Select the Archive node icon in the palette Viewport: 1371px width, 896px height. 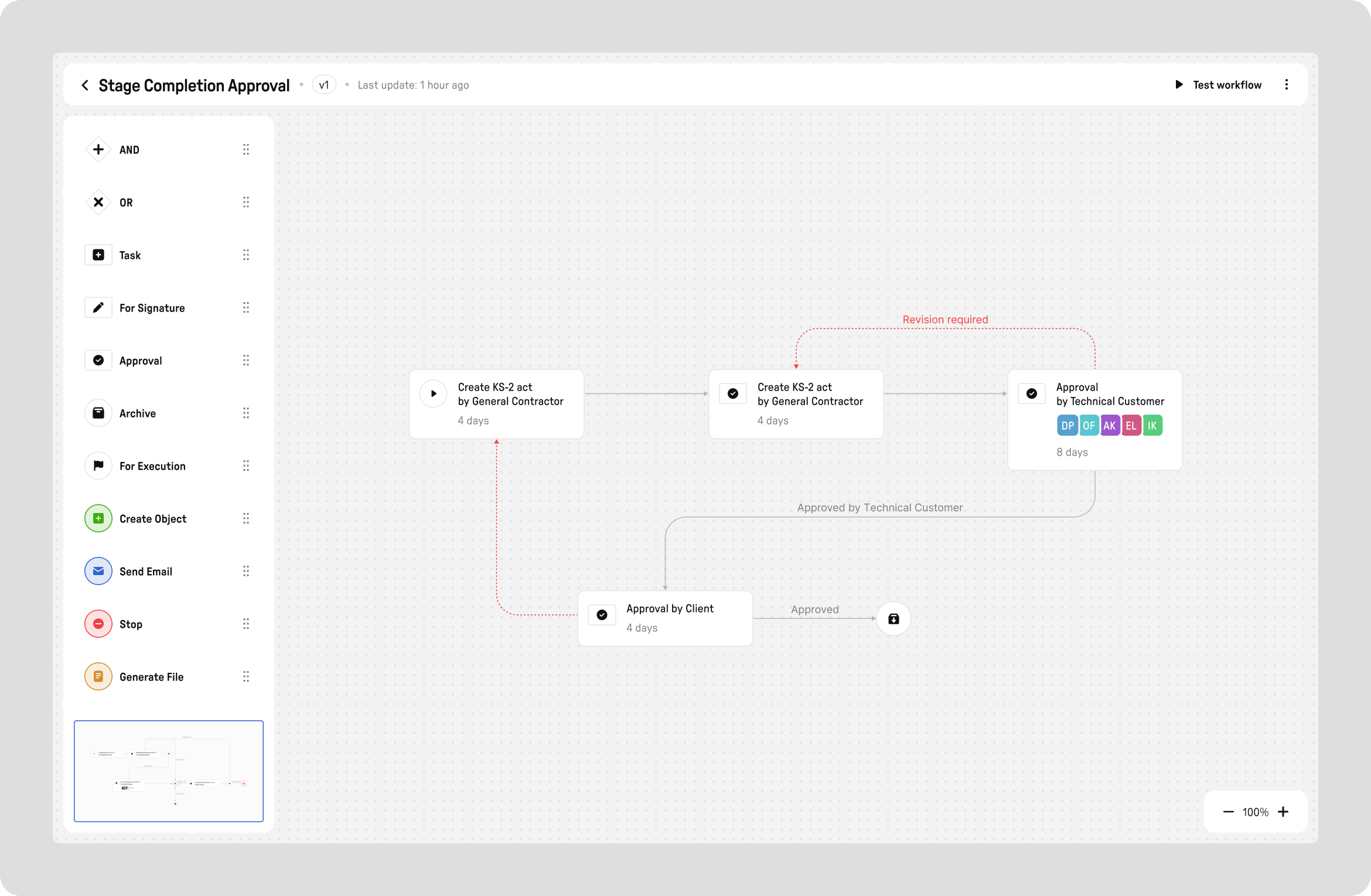[x=98, y=413]
